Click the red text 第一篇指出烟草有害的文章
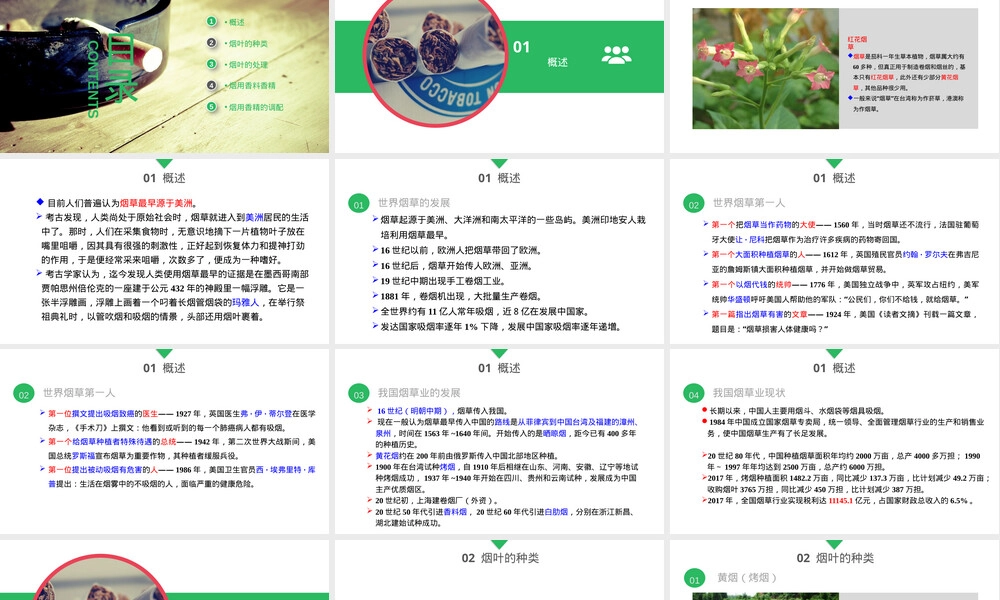 pos(759,314)
